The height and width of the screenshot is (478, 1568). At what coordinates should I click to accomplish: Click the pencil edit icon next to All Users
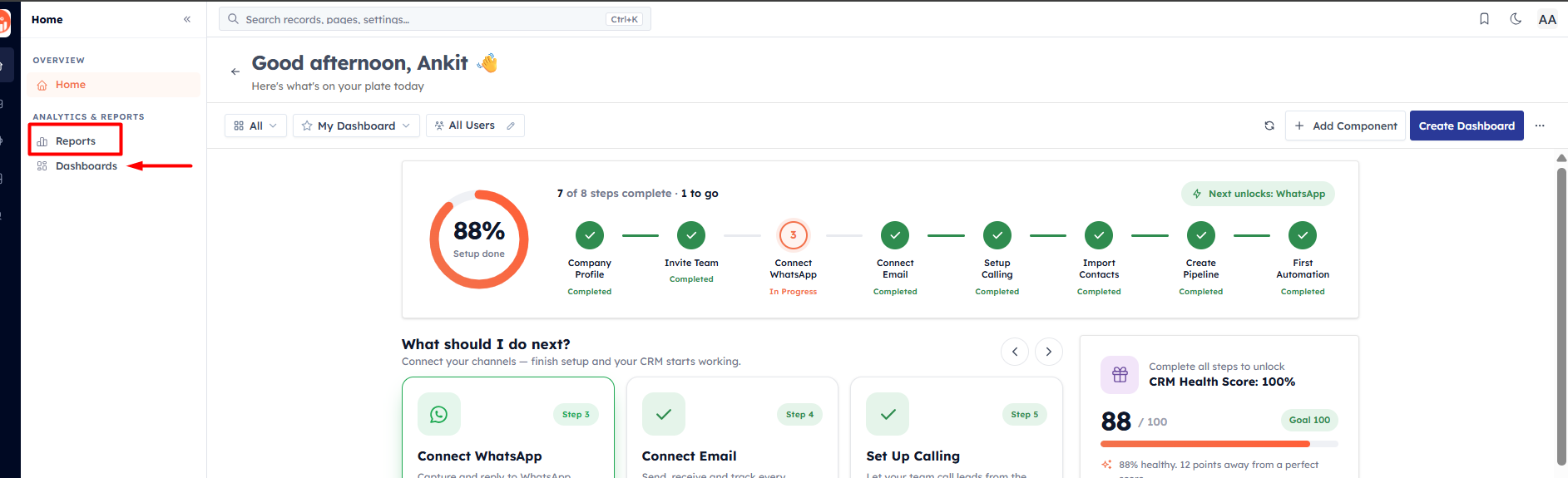coord(511,126)
